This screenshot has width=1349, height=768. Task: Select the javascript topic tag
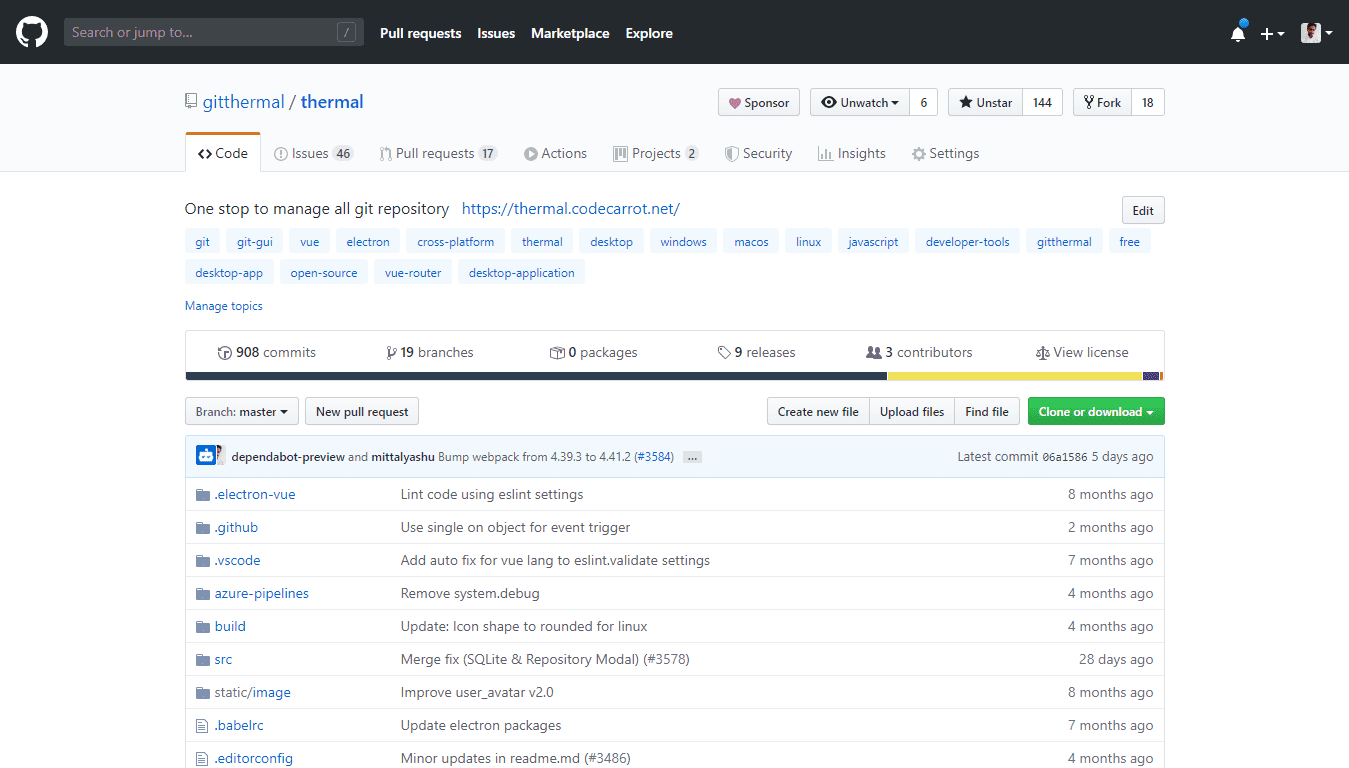(873, 242)
